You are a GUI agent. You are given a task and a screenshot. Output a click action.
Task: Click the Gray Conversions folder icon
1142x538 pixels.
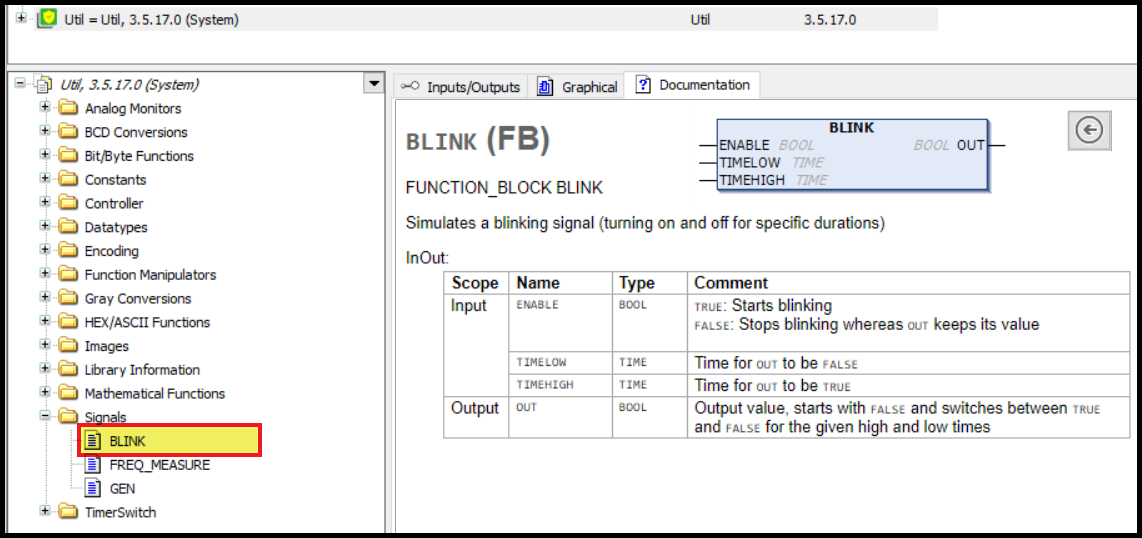[x=68, y=298]
